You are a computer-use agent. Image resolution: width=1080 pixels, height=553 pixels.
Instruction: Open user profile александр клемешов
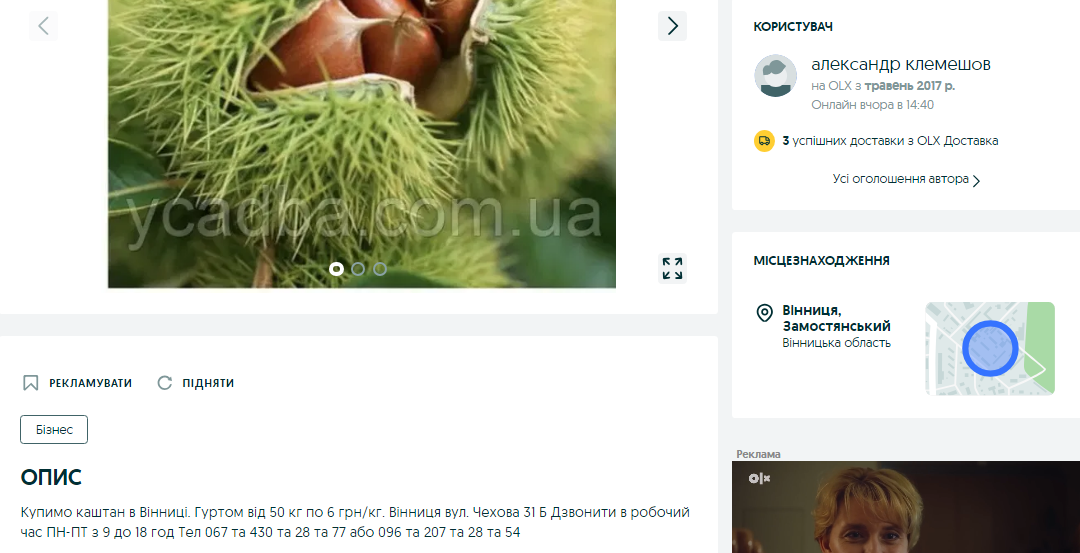coord(901,64)
